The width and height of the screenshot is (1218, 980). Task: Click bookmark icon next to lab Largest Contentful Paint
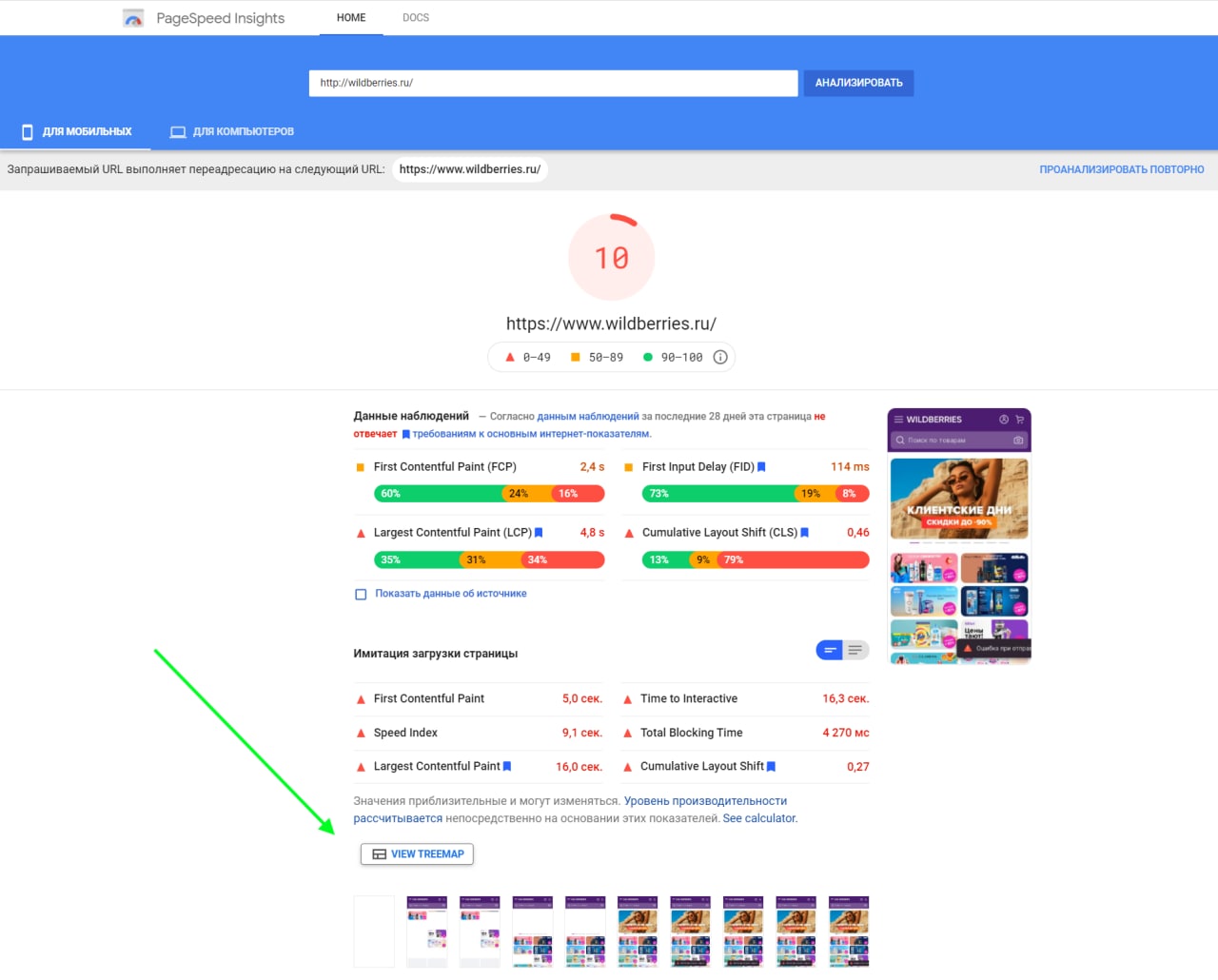[x=507, y=766]
